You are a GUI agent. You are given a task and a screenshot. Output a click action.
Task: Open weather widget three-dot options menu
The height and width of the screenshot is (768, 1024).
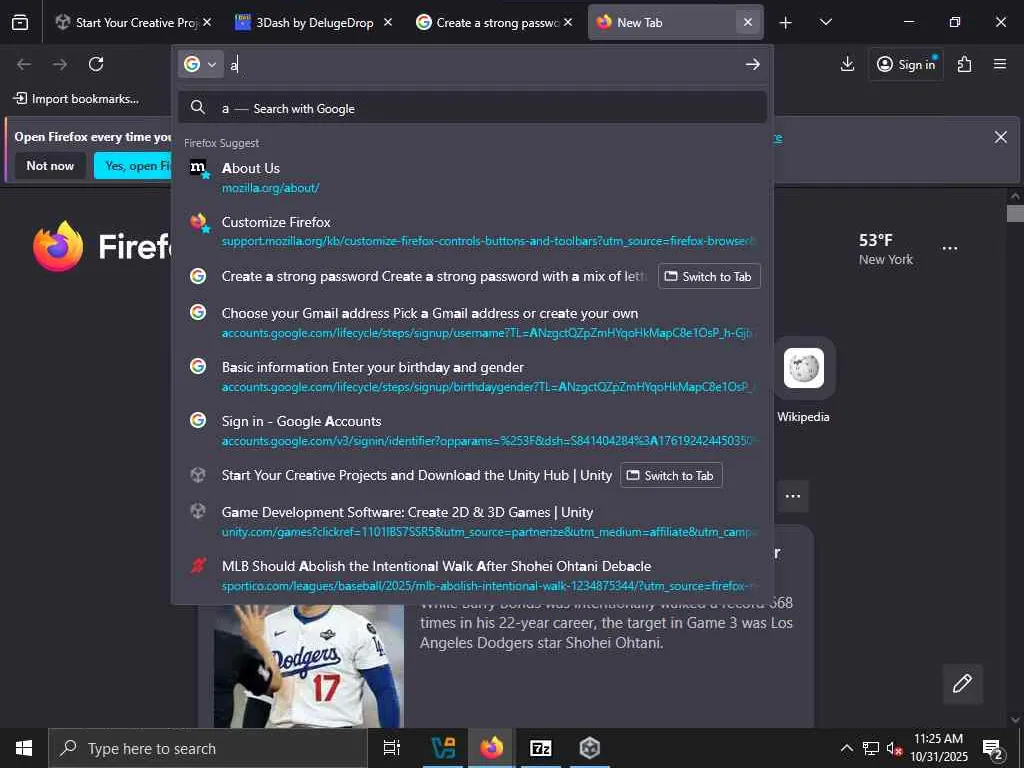pyautogui.click(x=950, y=249)
